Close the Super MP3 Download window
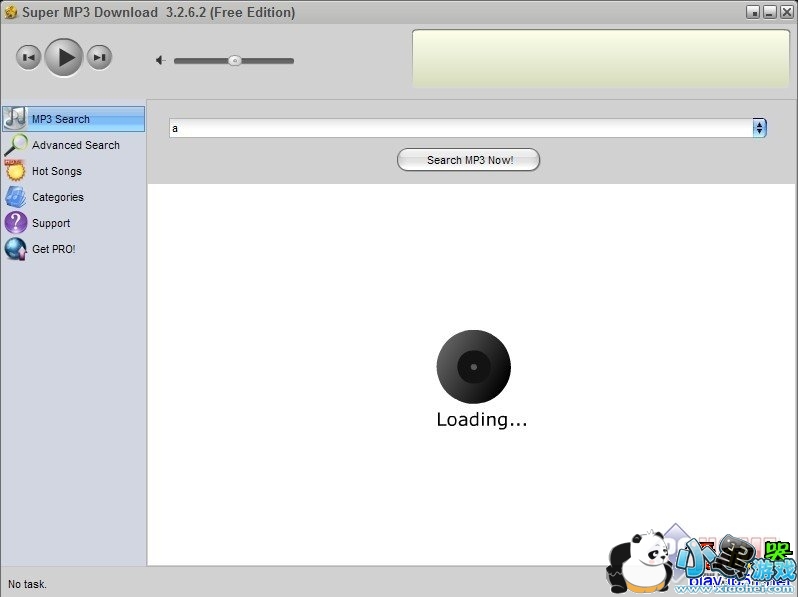This screenshot has width=798, height=597. tap(786, 12)
